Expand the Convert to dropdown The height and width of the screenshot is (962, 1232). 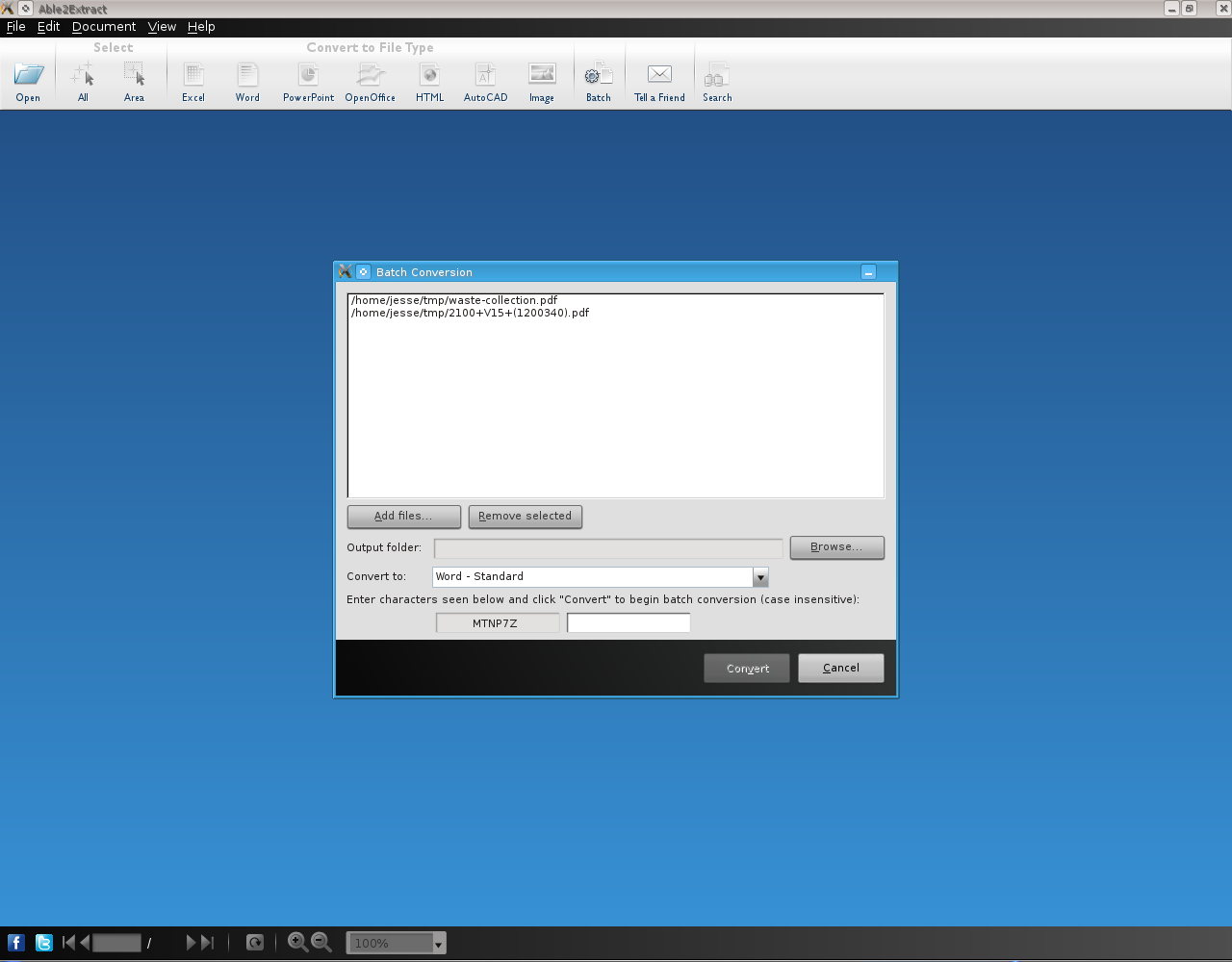pos(760,577)
